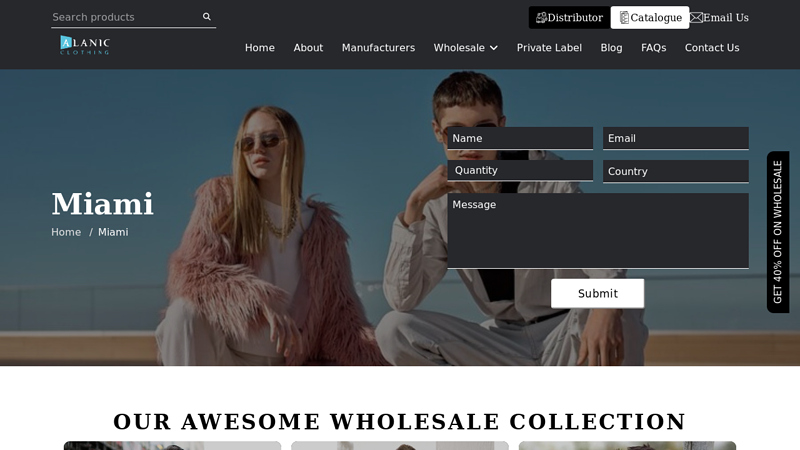Click the Distributor button label
The width and height of the screenshot is (800, 450).
point(575,18)
